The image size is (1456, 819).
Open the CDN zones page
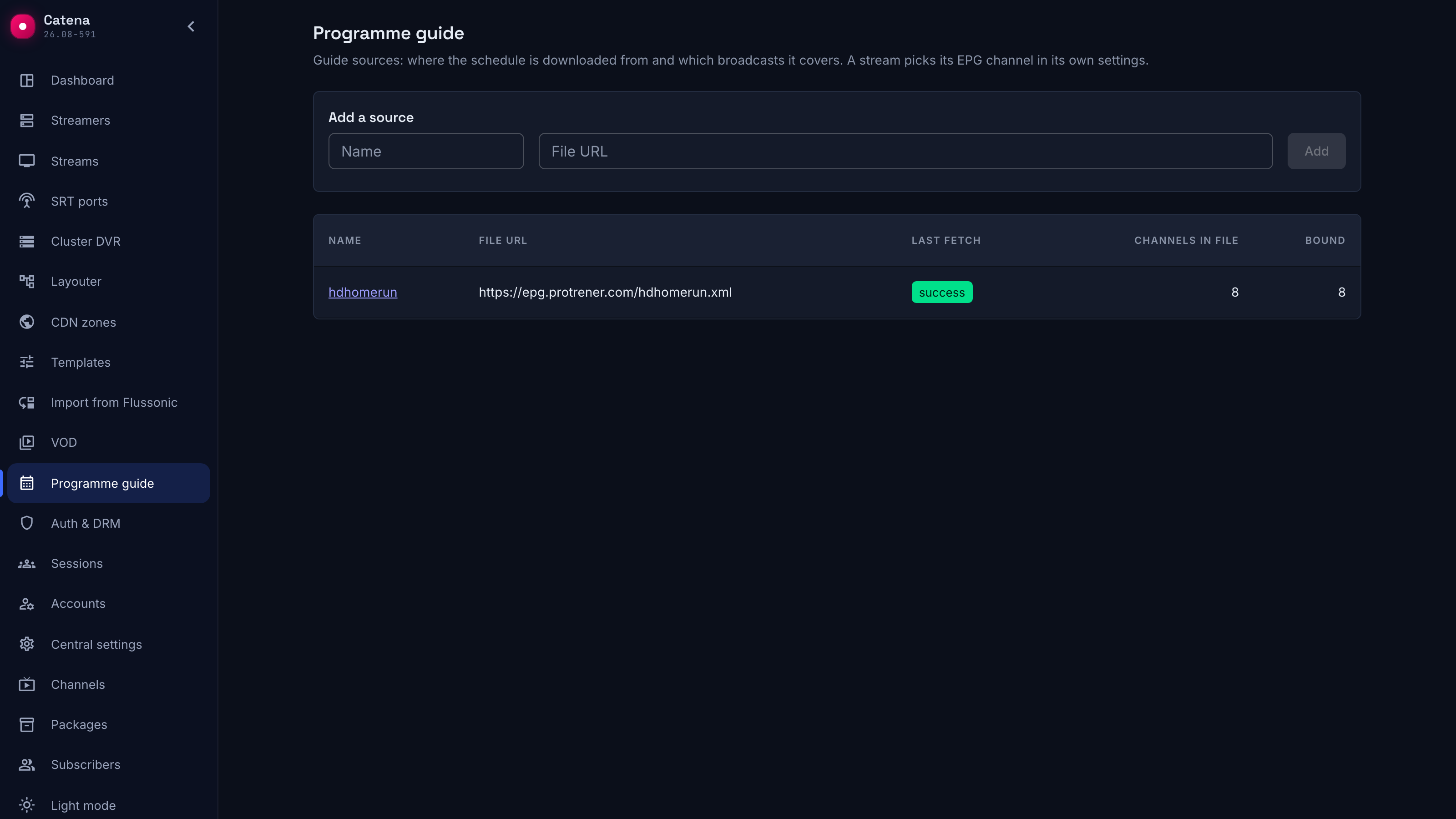coord(109,322)
